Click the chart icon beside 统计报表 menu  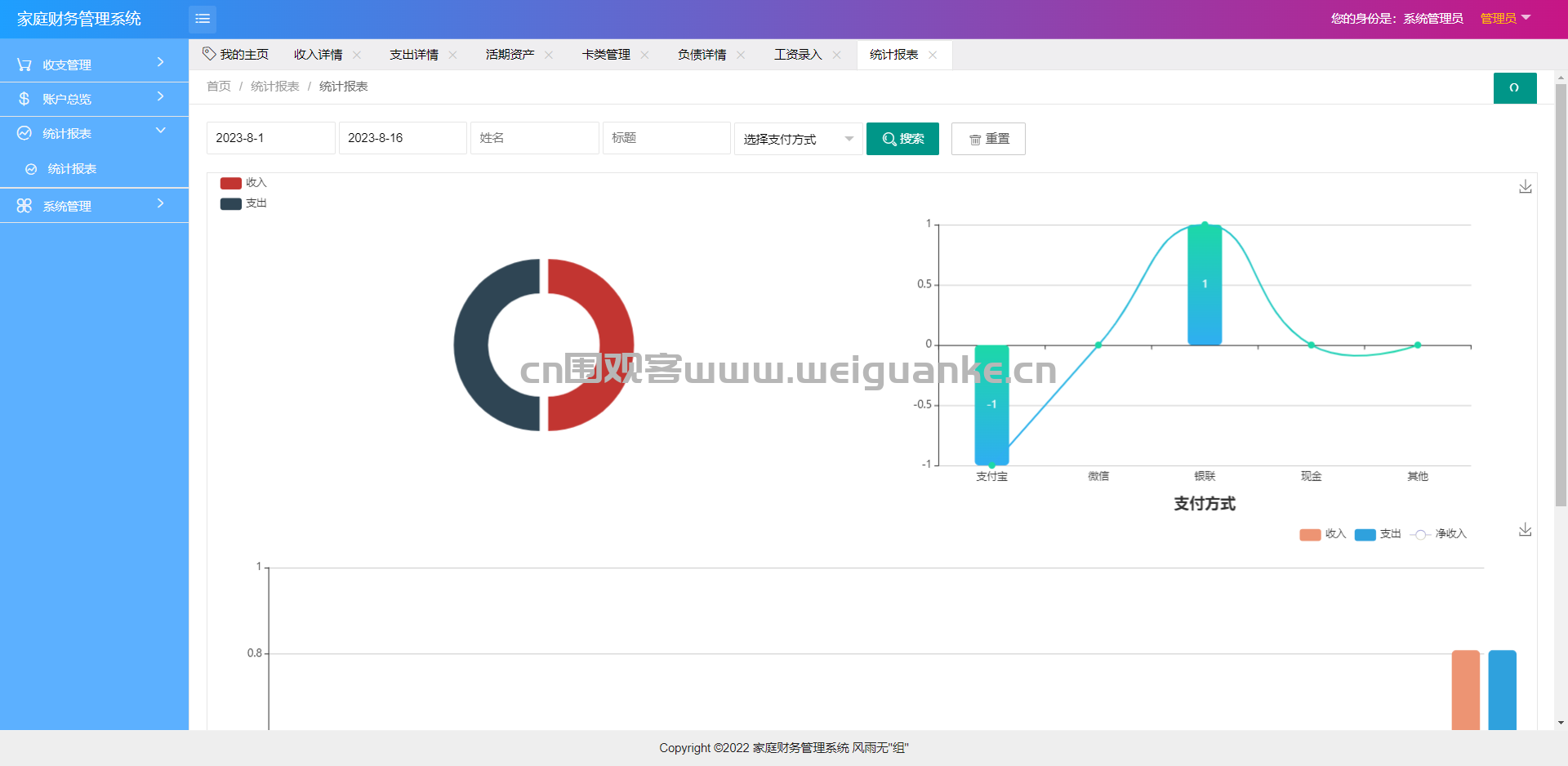(x=24, y=133)
